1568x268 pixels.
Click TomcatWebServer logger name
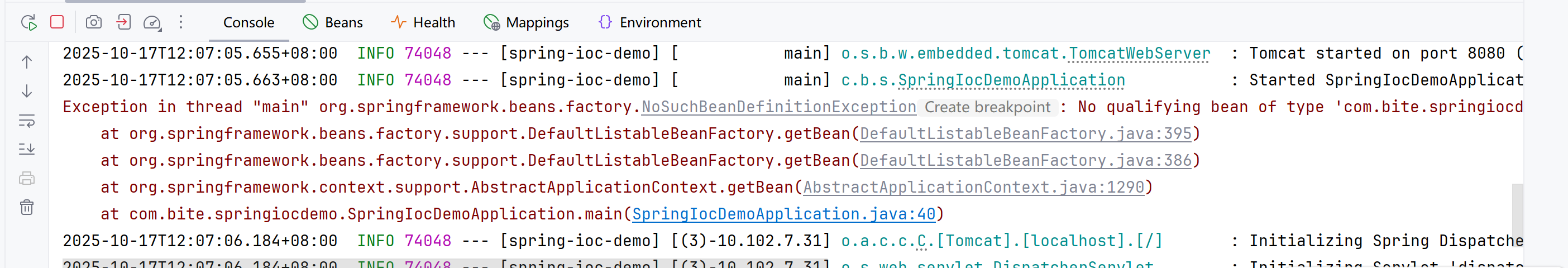pos(1140,53)
